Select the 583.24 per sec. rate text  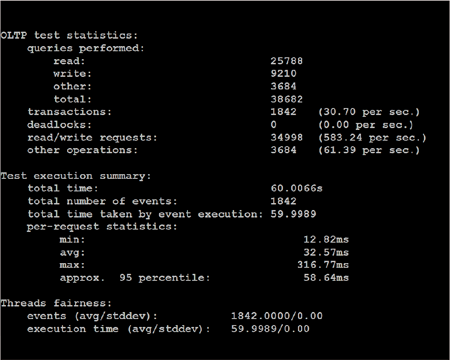(x=372, y=138)
